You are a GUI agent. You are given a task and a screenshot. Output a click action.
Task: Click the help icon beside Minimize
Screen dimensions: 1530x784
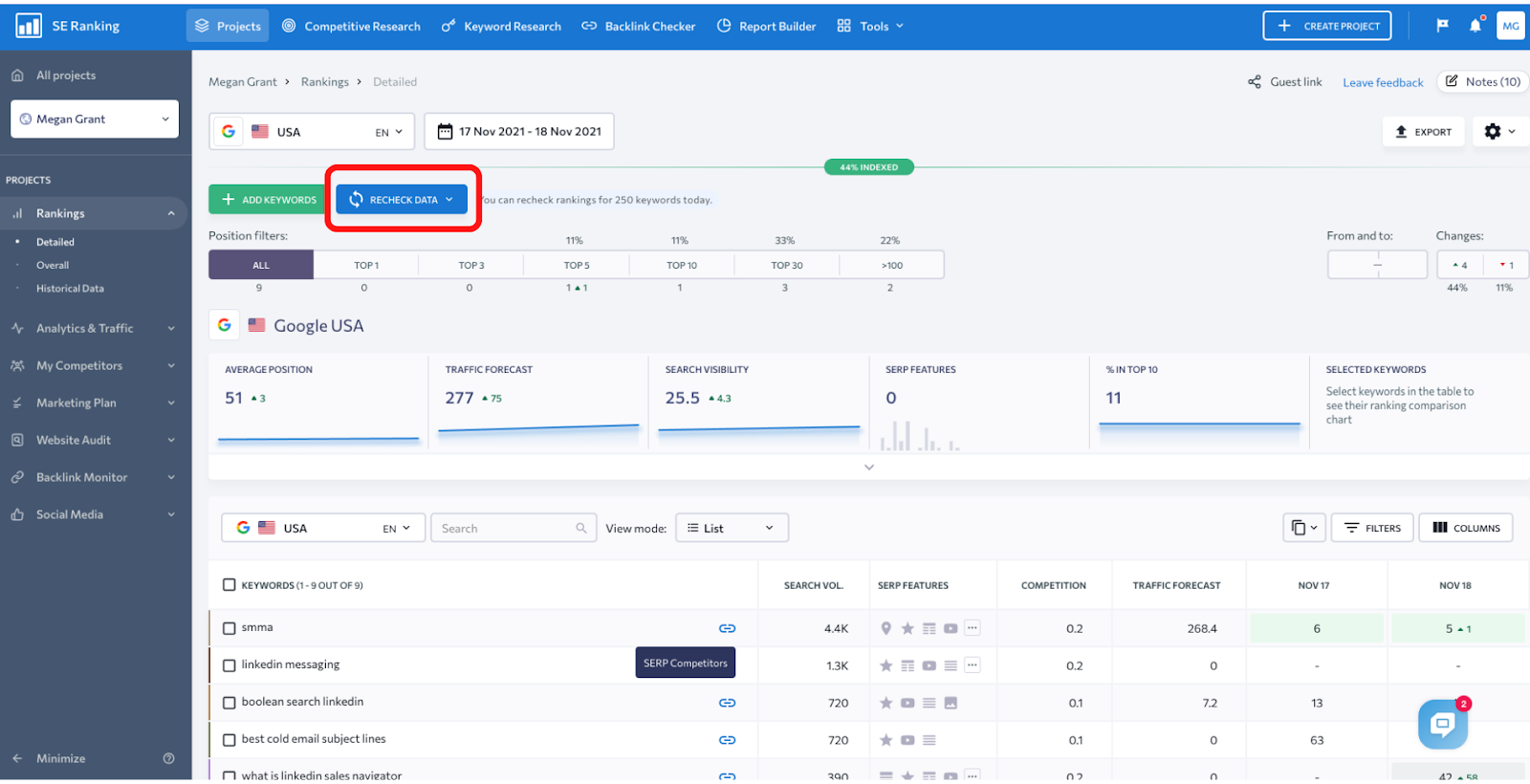pyautogui.click(x=169, y=758)
